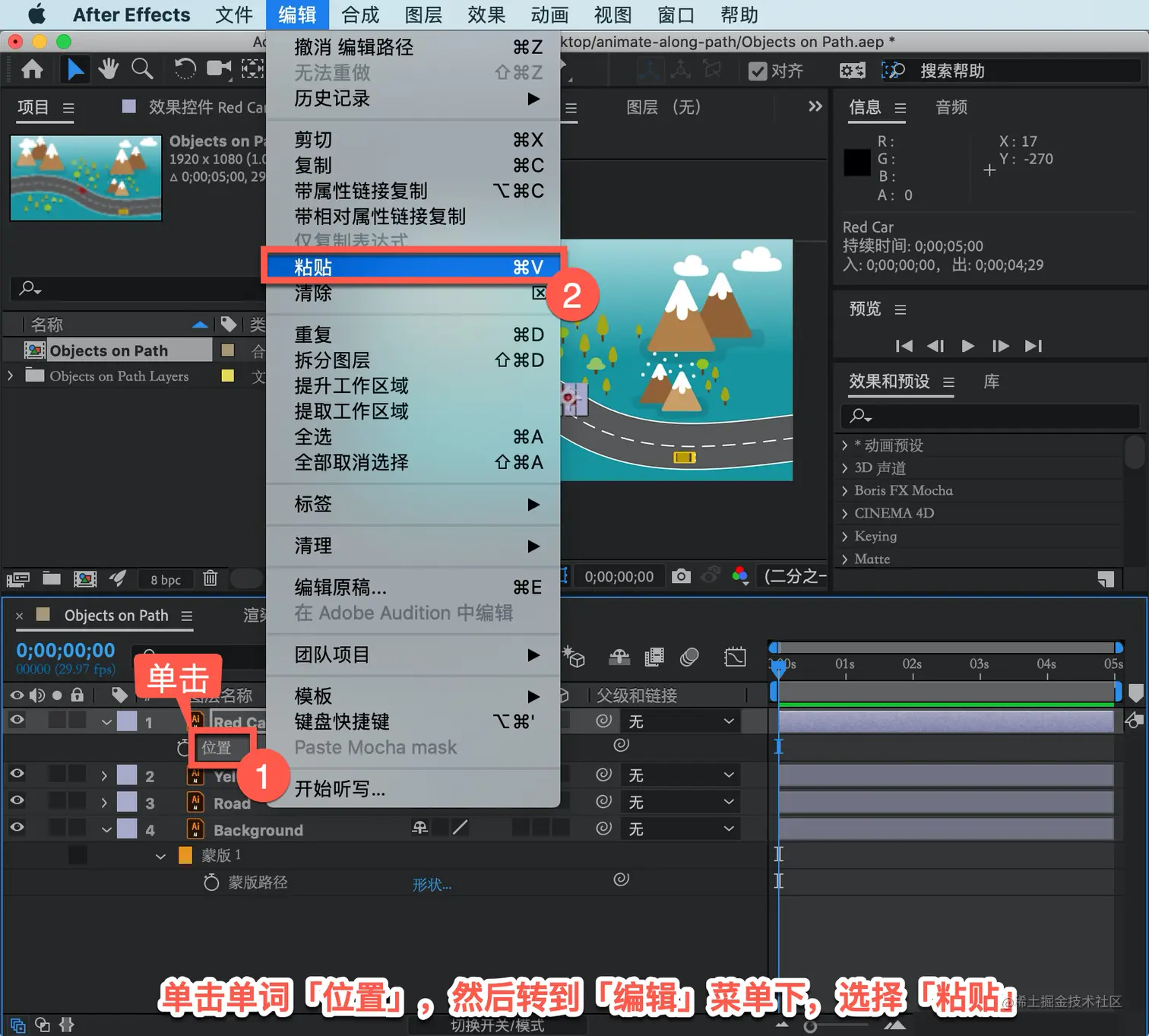Open the 历史记录 submenu
This screenshot has height=1036, width=1149.
(413, 98)
